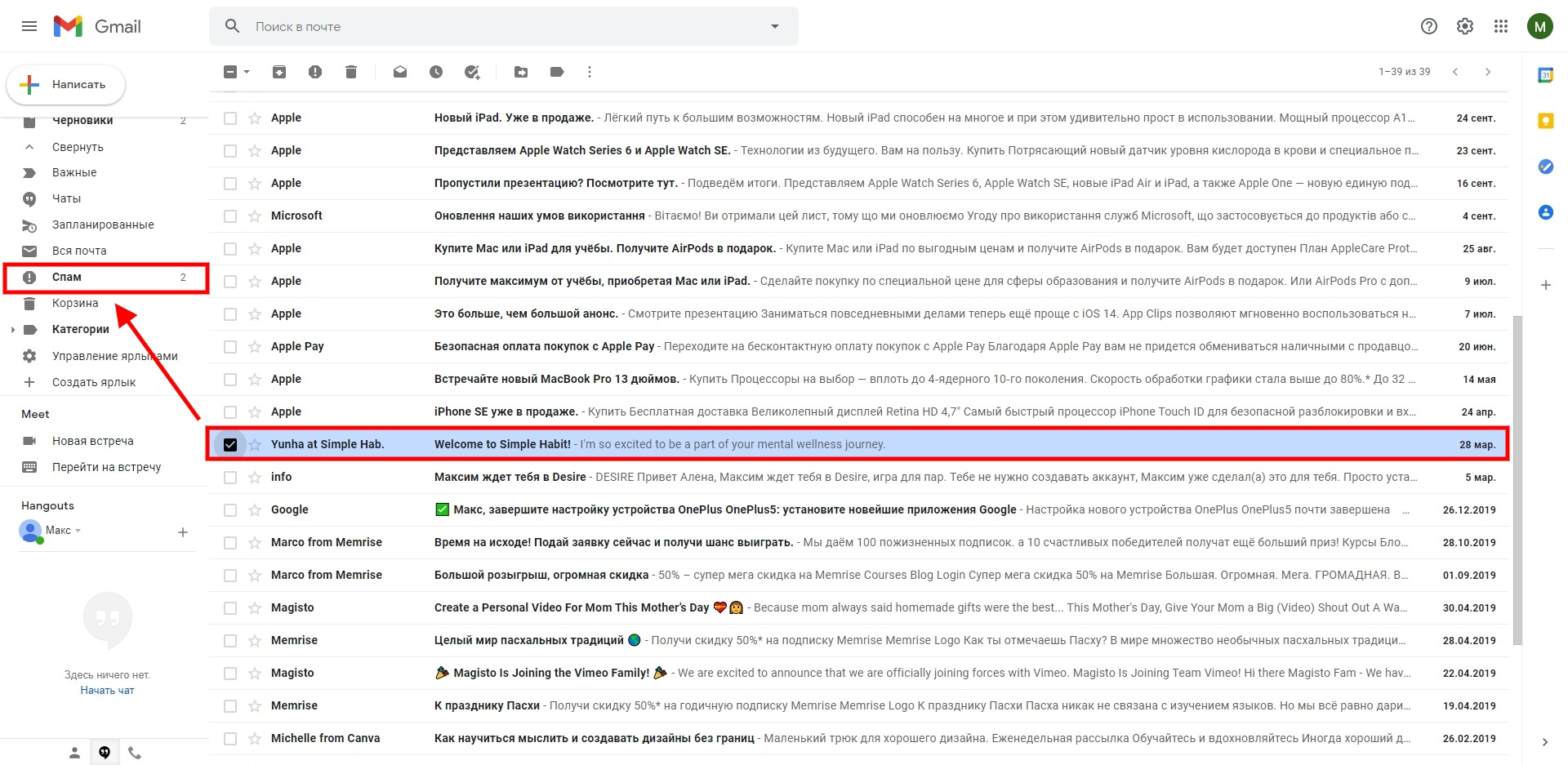1568x765 pixels.
Task: Click Написать compose button
Action: tap(66, 85)
